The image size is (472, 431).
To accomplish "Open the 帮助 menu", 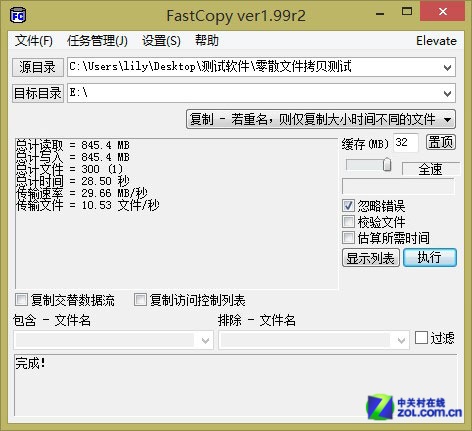I will (207, 41).
